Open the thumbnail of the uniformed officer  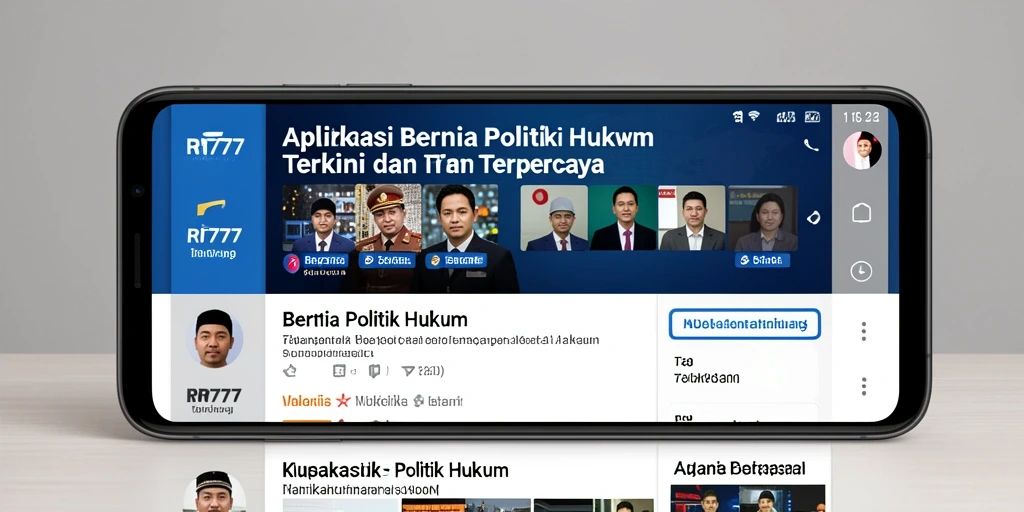click(389, 218)
